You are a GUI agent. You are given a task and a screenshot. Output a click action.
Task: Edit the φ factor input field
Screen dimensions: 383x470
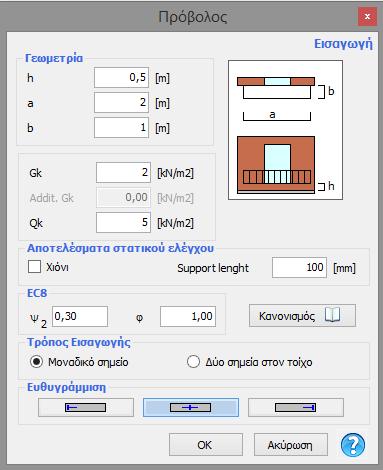[x=188, y=316]
